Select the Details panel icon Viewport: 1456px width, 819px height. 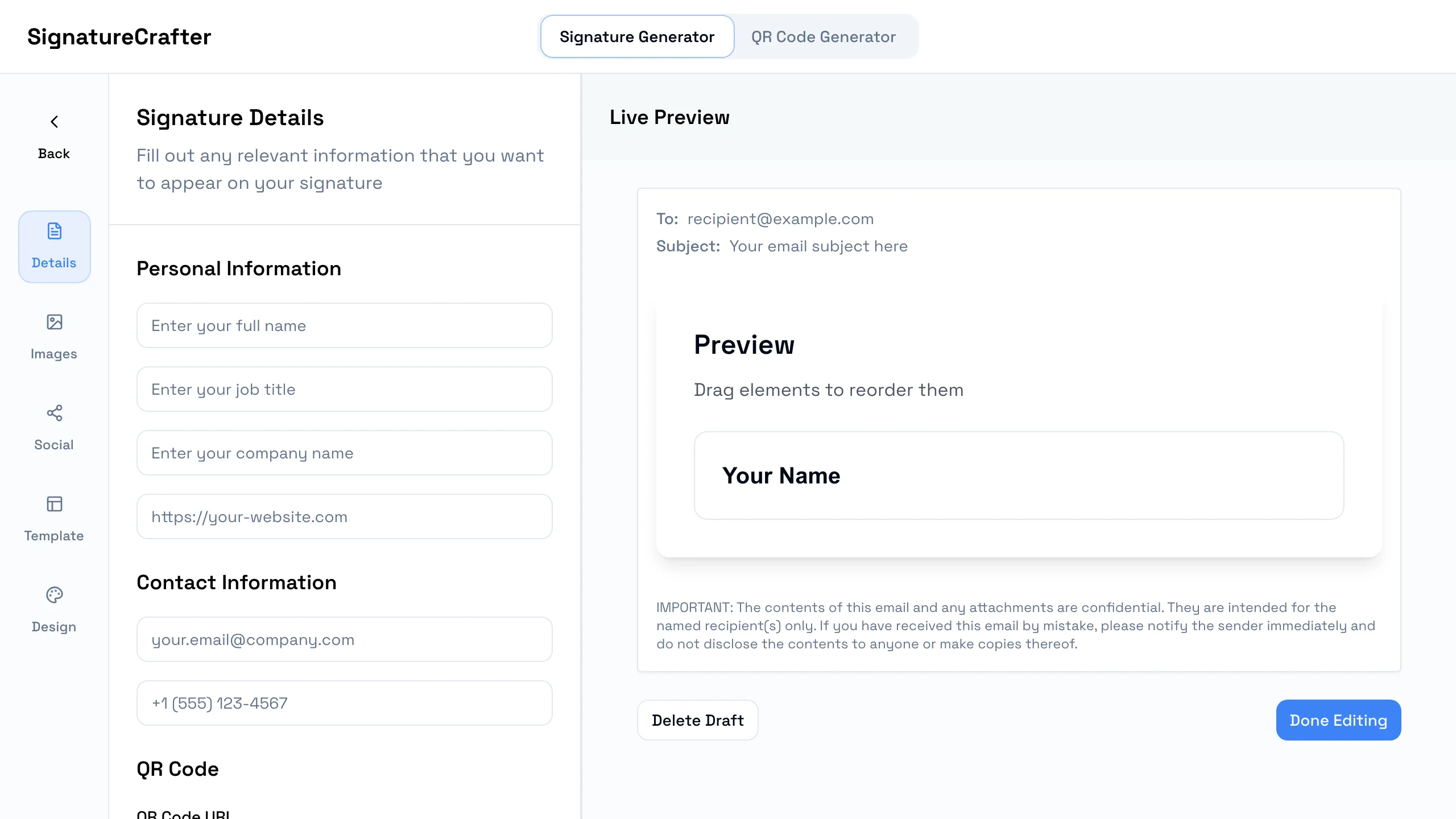click(x=54, y=247)
